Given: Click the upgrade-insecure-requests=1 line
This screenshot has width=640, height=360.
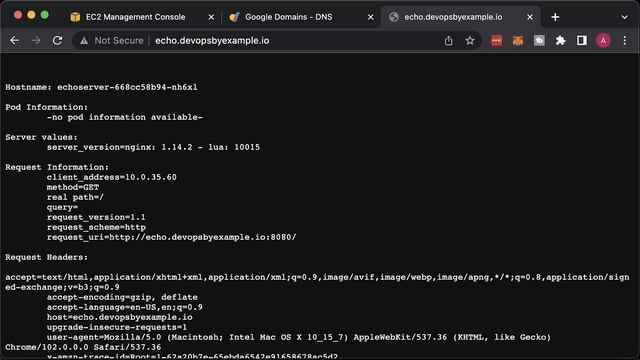Looking at the screenshot, I should (117, 327).
